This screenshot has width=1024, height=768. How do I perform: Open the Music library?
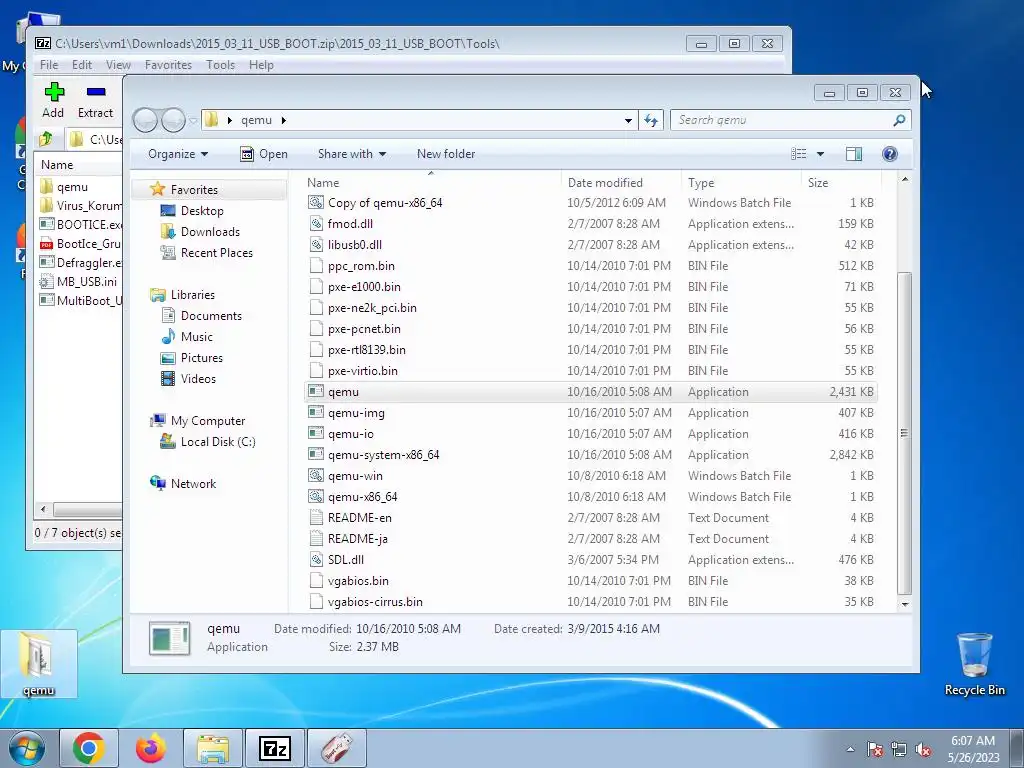pos(197,337)
